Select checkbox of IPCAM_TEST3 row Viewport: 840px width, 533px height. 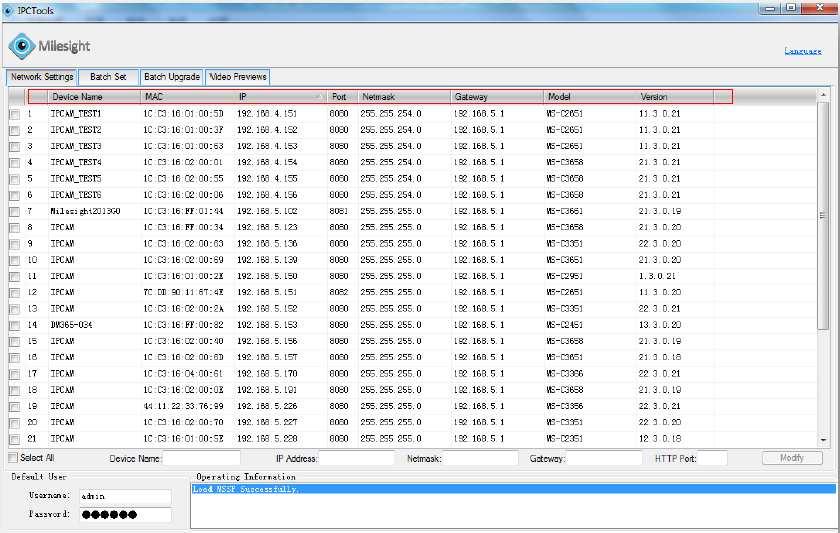click(15, 147)
